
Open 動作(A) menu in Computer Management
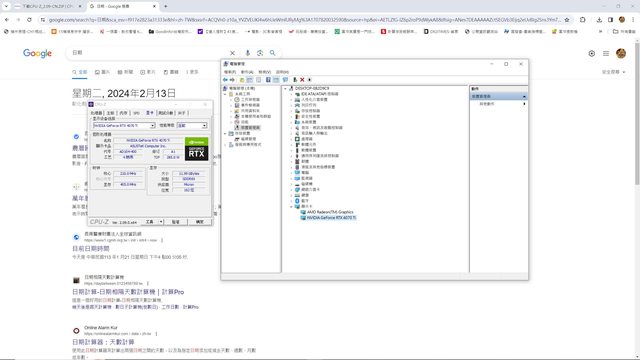pos(247,72)
